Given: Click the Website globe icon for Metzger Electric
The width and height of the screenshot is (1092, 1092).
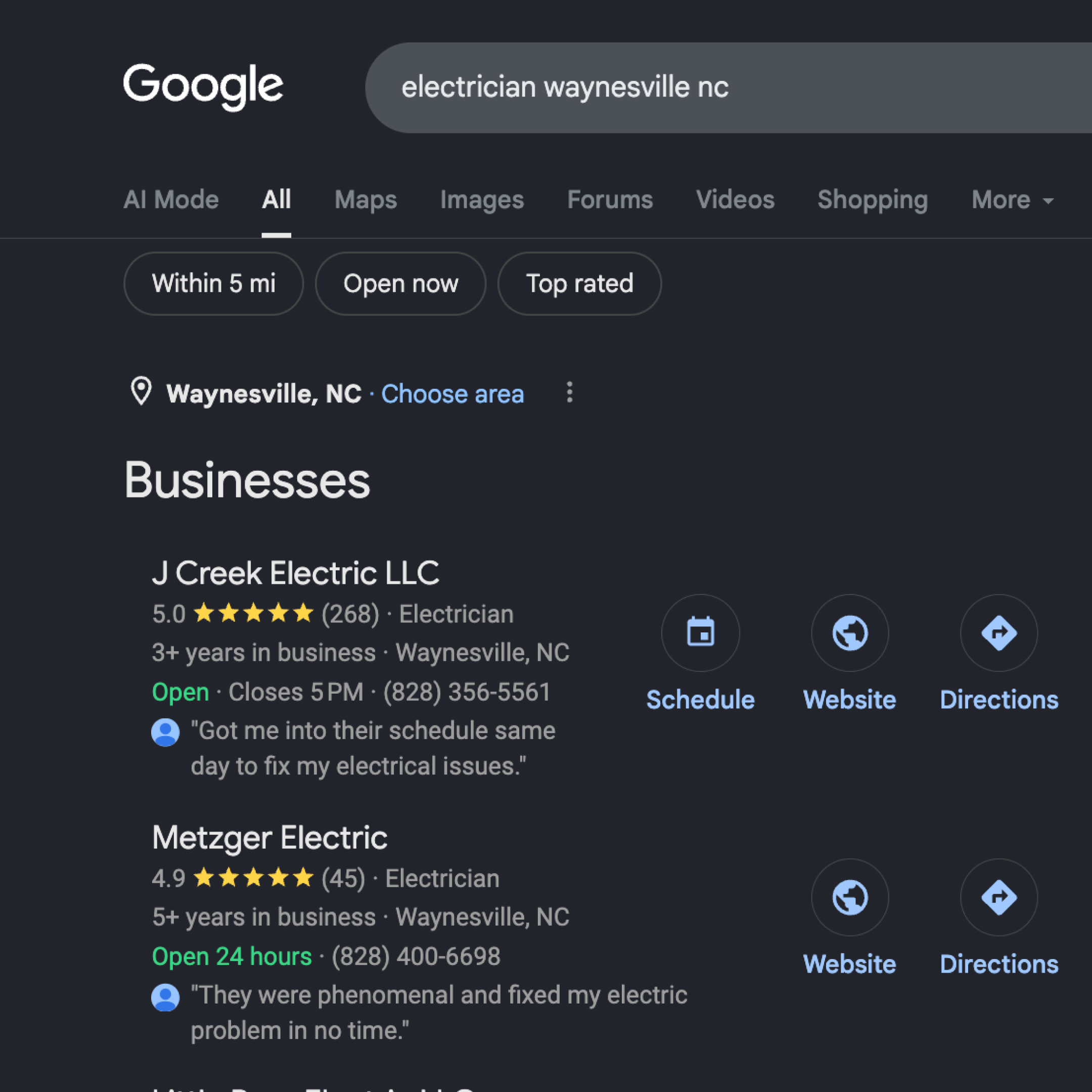Looking at the screenshot, I should (849, 897).
